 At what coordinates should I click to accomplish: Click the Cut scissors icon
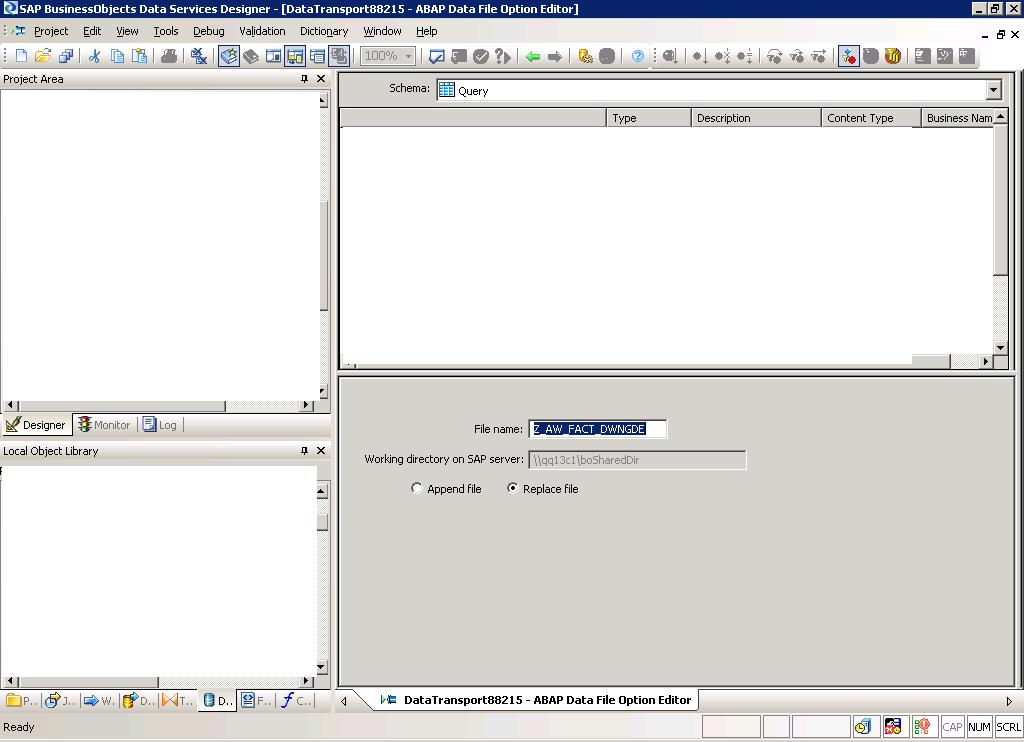[95, 56]
